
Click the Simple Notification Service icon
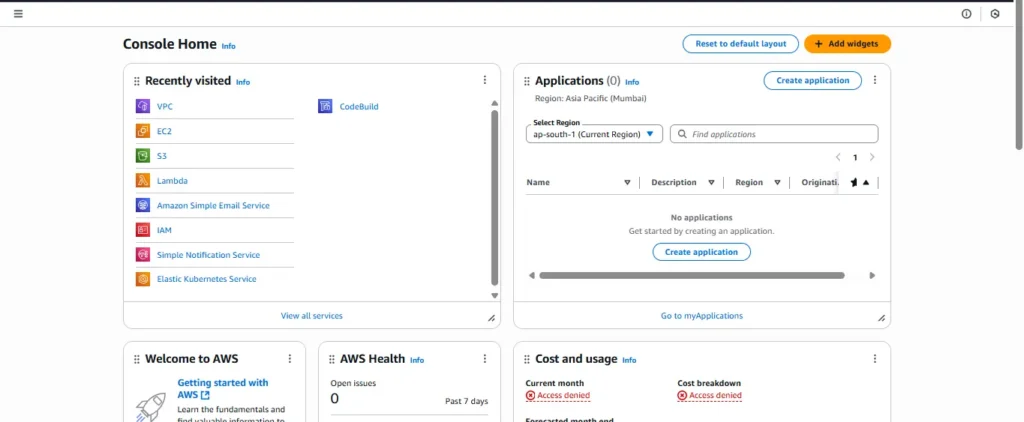click(x=143, y=255)
